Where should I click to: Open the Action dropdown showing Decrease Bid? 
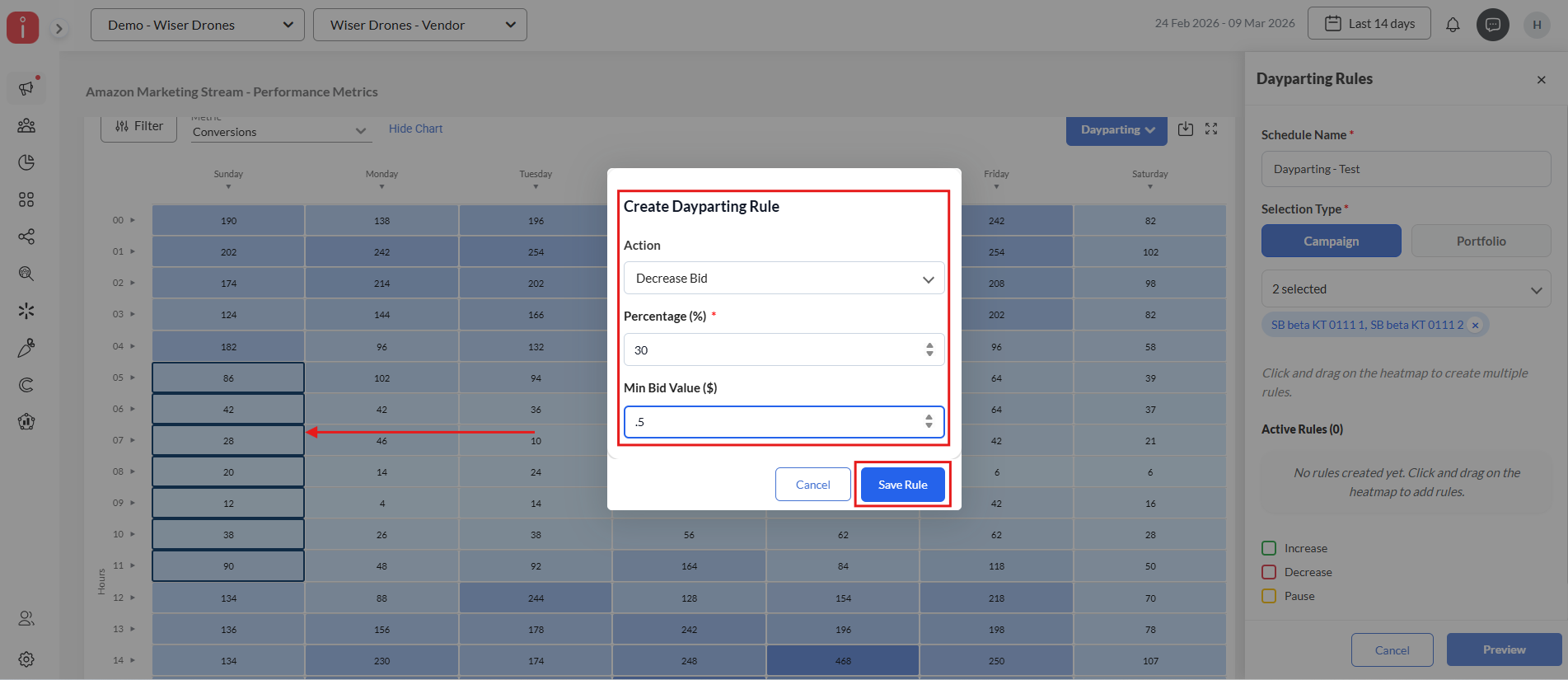click(784, 279)
